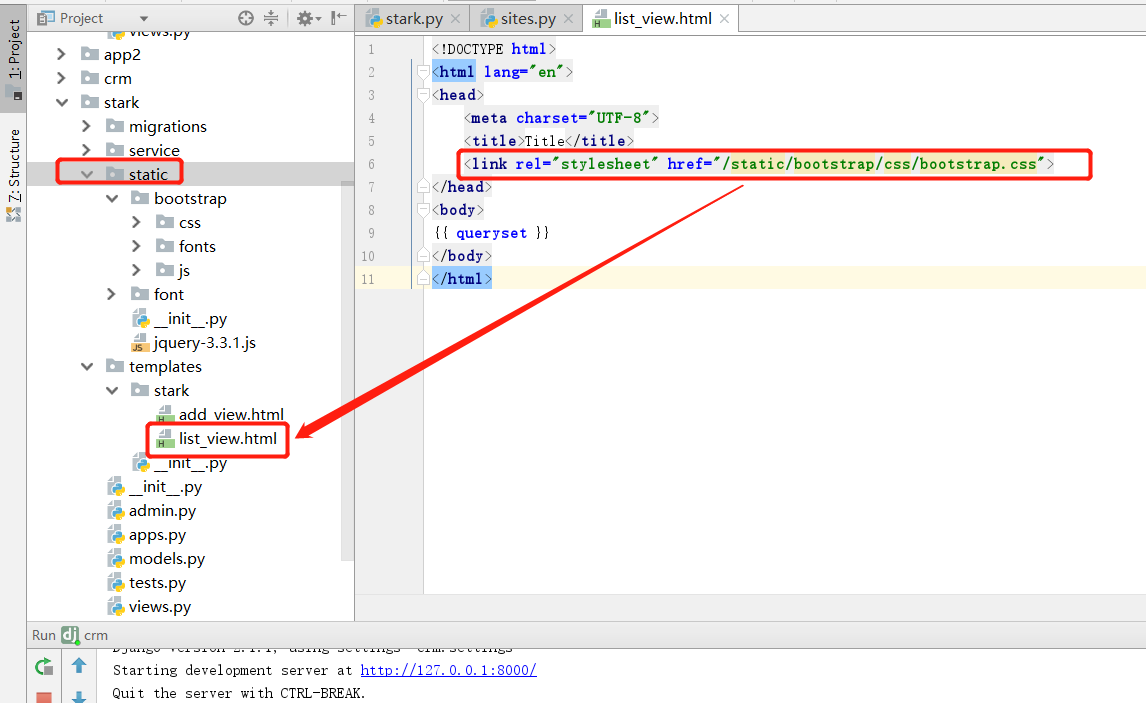The height and width of the screenshot is (703, 1146).
Task: Open add_view.html in the tree
Action: click(231, 414)
